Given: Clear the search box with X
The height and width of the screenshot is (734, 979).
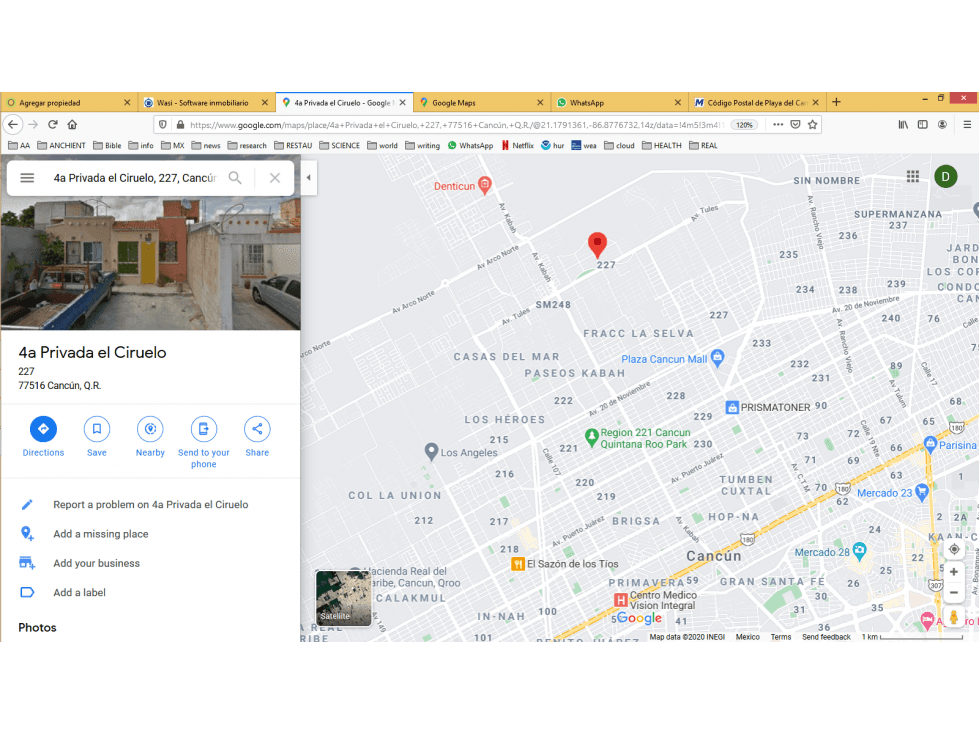Looking at the screenshot, I should tap(275, 178).
